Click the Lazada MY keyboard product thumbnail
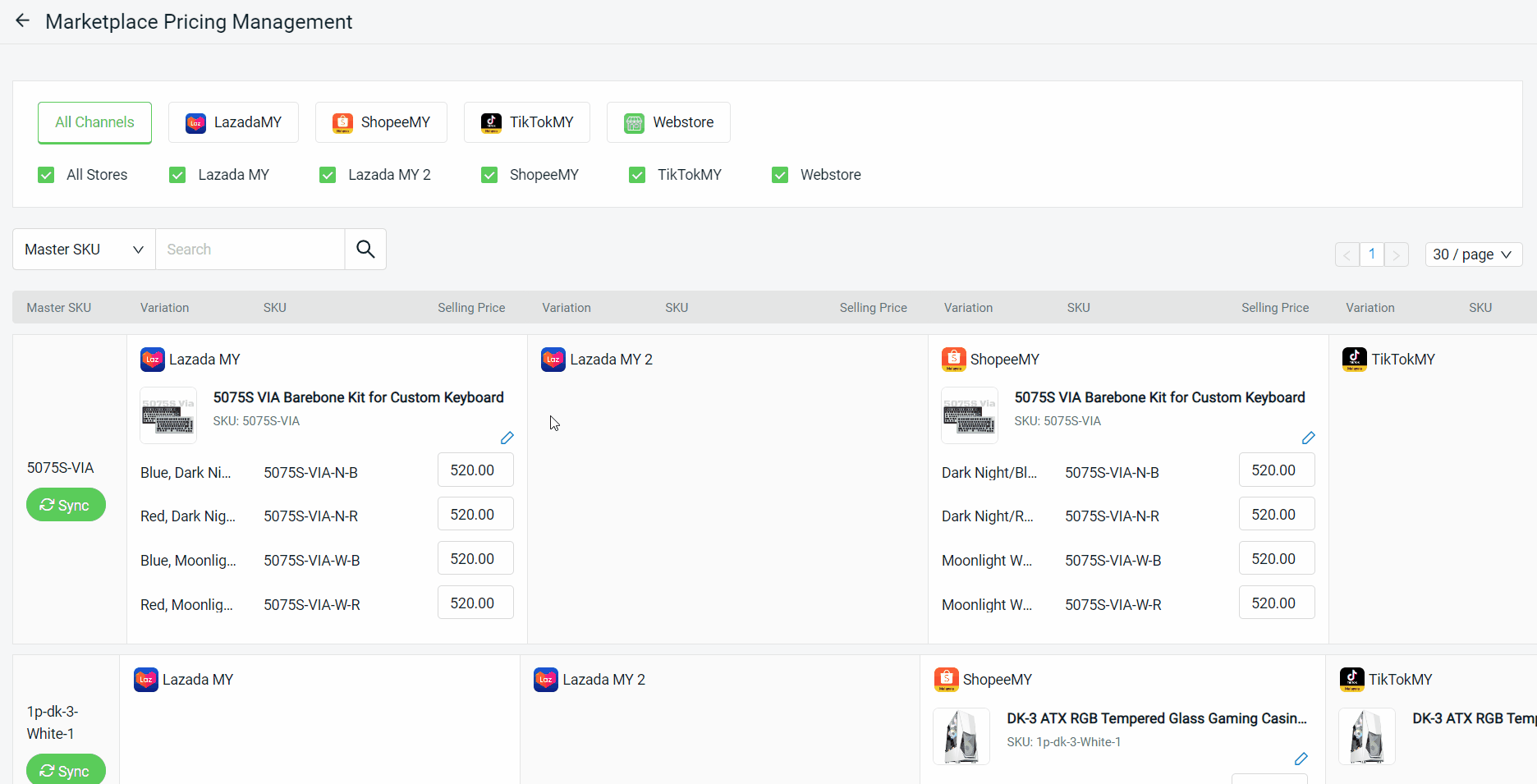This screenshot has width=1537, height=784. click(168, 415)
